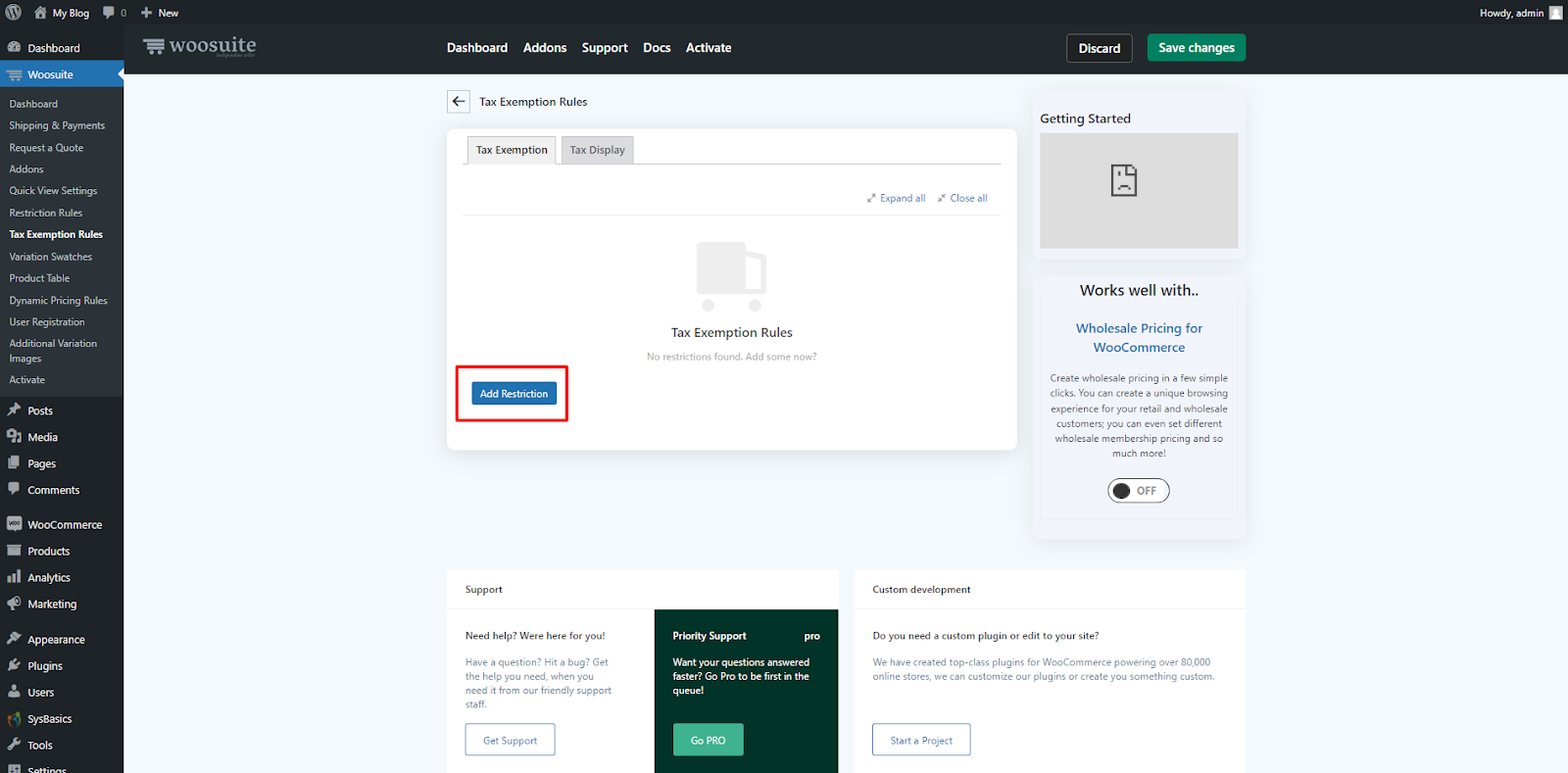The width and height of the screenshot is (1568, 773).
Task: Click the Posts pin icon in sidebar
Action: pyautogui.click(x=14, y=411)
